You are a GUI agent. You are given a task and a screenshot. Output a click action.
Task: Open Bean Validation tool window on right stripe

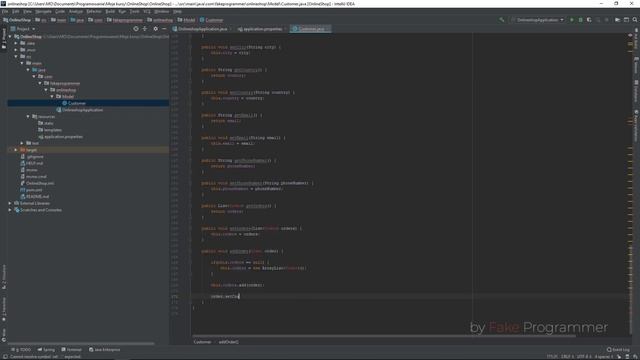click(636, 125)
